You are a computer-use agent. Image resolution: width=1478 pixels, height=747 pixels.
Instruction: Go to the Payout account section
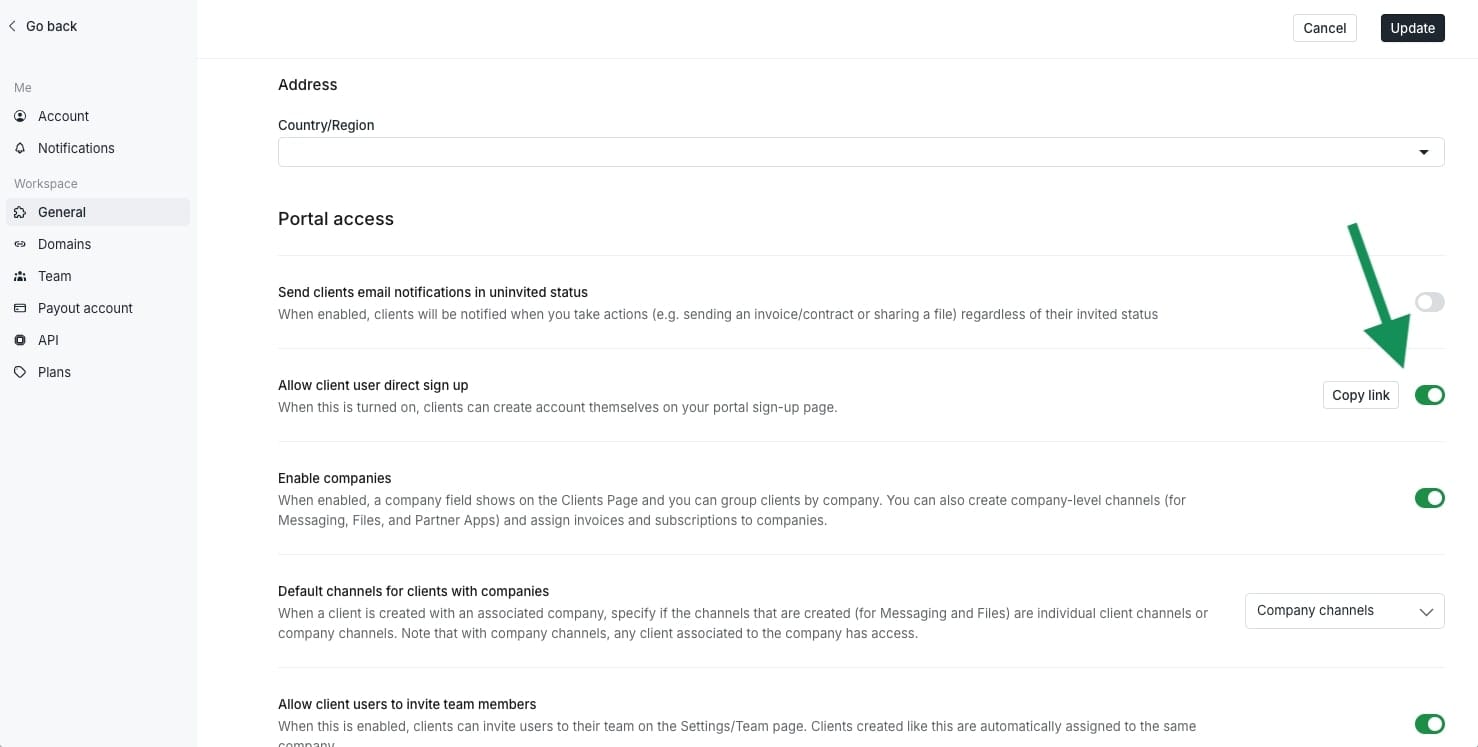(85, 308)
